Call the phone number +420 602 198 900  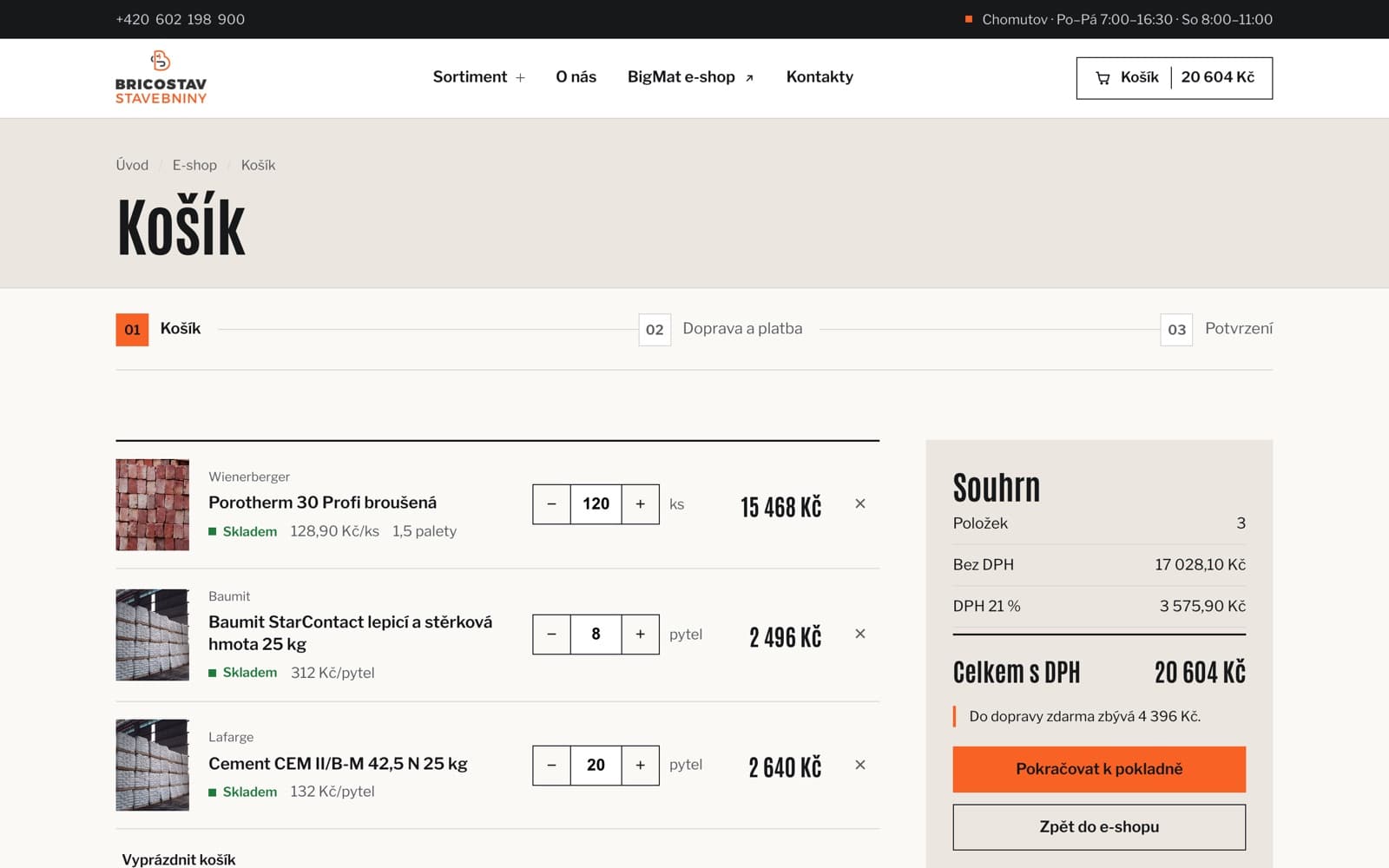(x=180, y=19)
